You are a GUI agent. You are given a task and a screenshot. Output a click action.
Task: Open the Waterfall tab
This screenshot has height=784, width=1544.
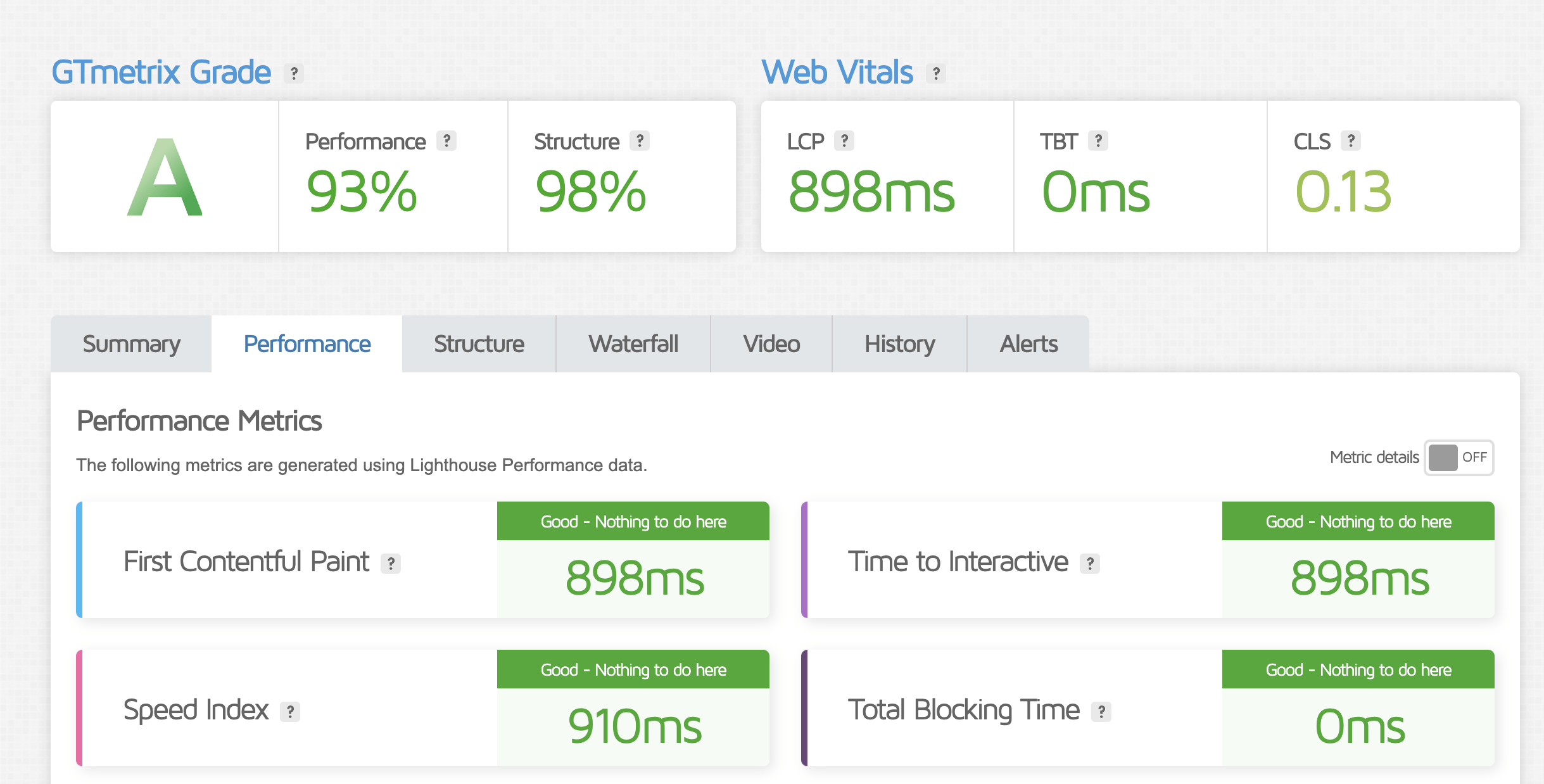(633, 344)
